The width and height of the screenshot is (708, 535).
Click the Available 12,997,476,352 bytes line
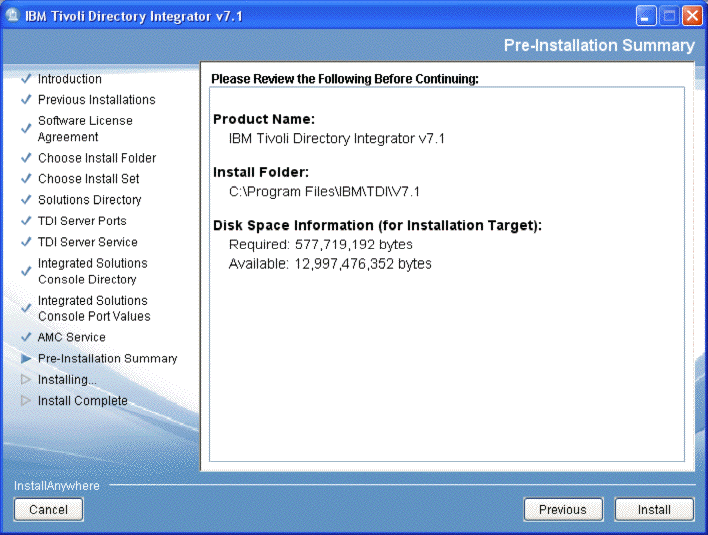pyautogui.click(x=330, y=264)
